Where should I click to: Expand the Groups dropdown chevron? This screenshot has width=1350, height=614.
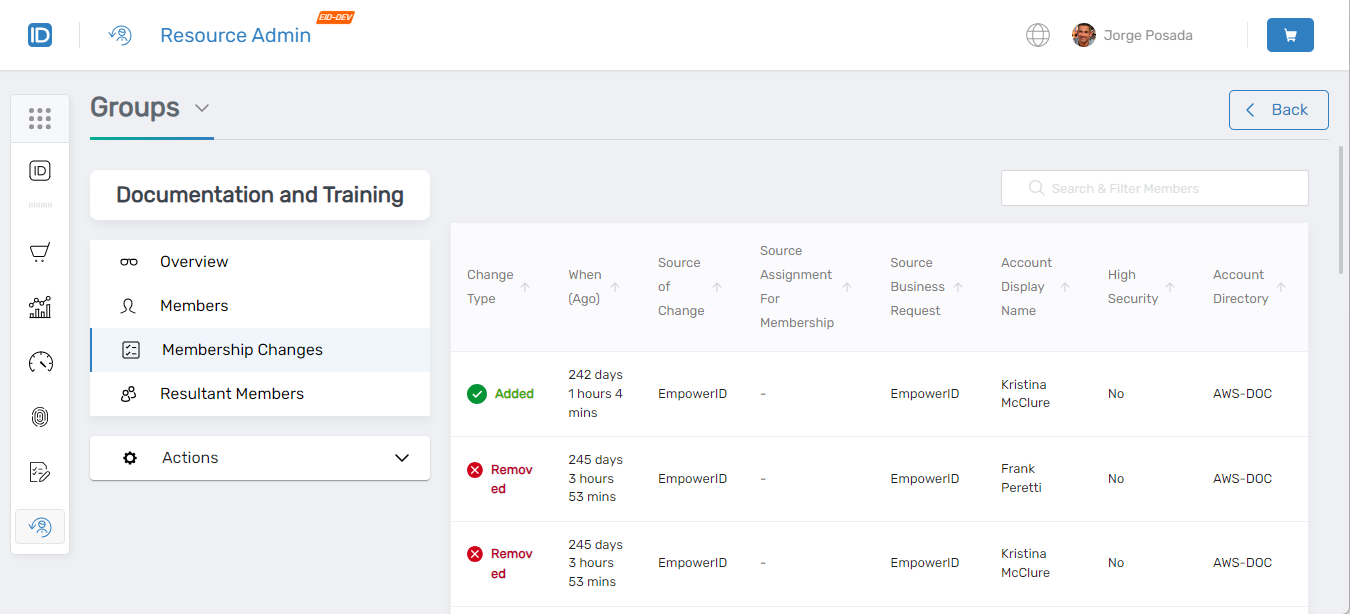click(x=202, y=108)
